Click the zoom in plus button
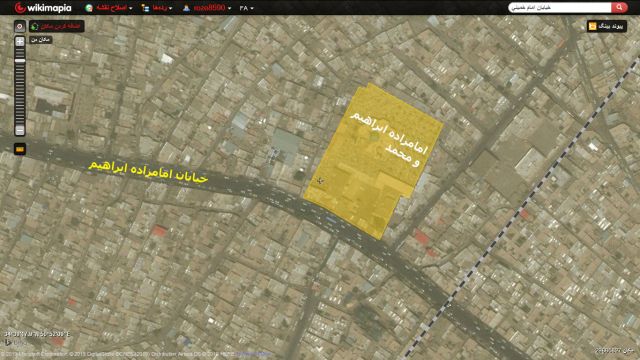Image resolution: width=640 pixels, height=360 pixels. click(20, 41)
